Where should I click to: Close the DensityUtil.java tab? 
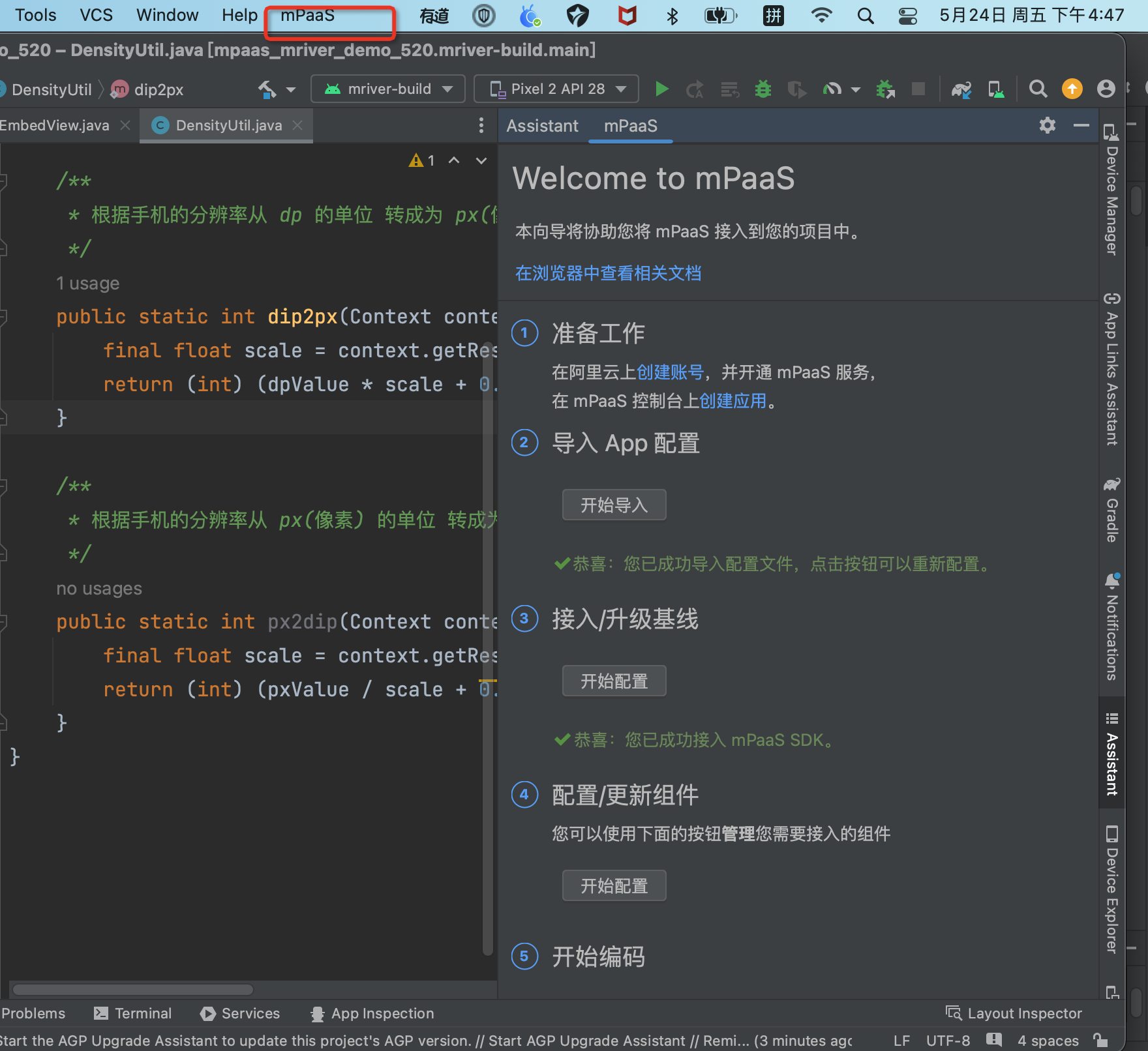[x=297, y=125]
